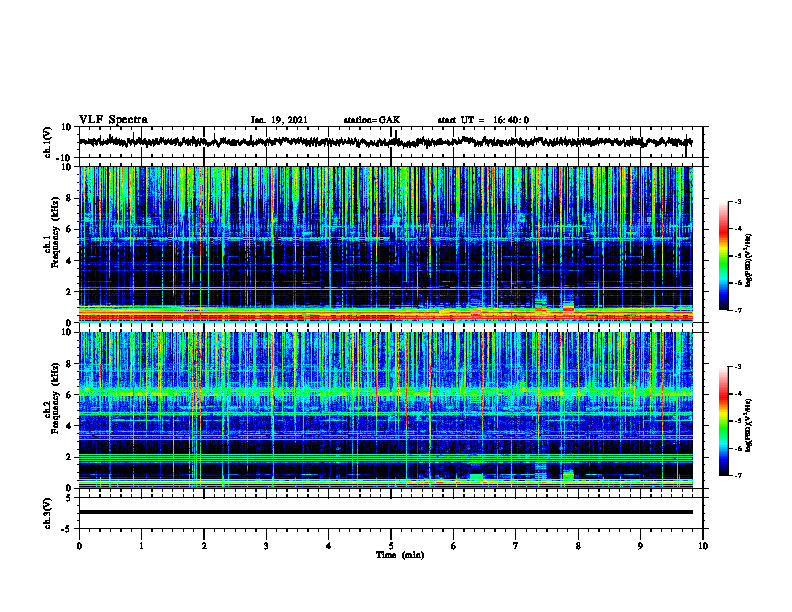The image size is (792, 612).
Task: Click time axis tick label "1"
Action: (x=141, y=546)
